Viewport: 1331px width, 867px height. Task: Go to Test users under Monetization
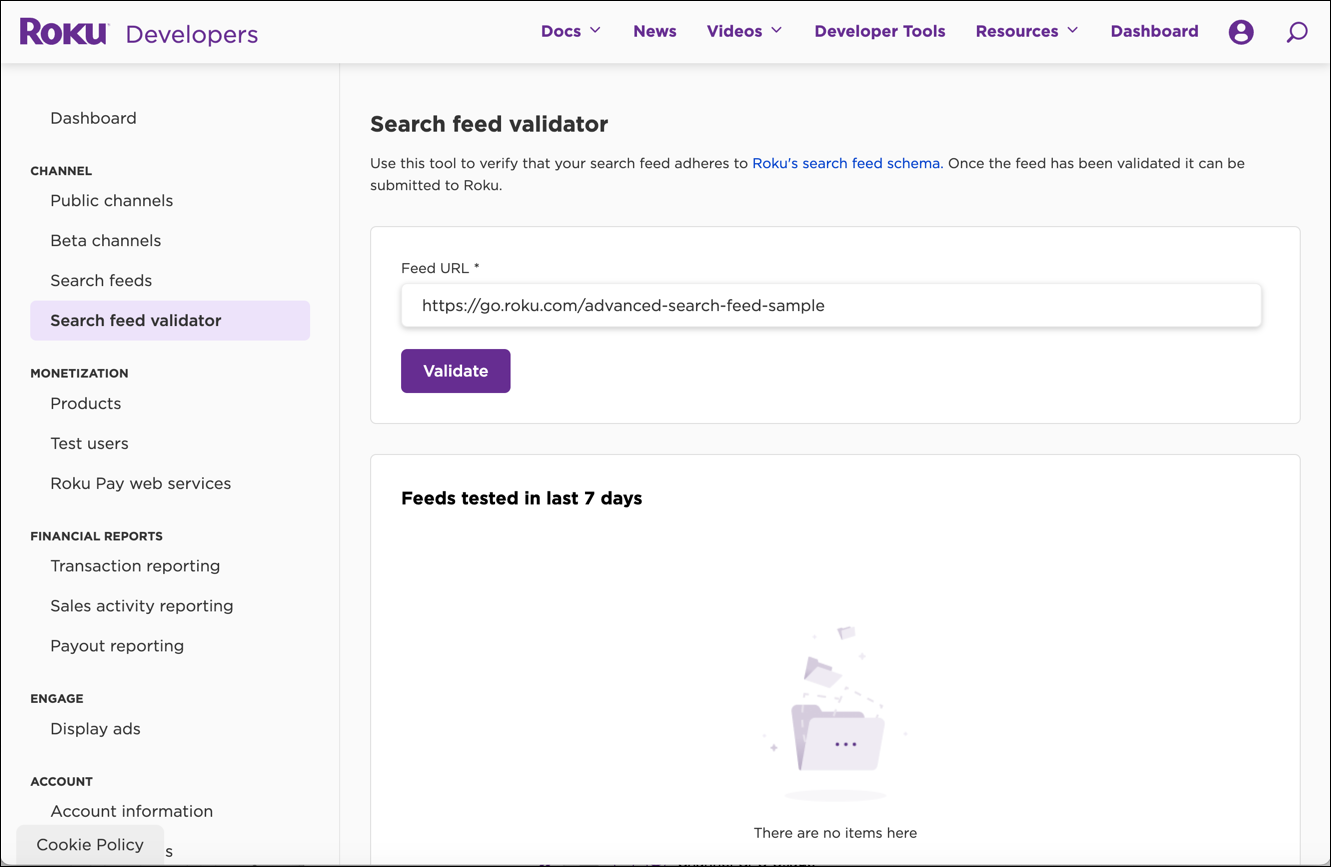(x=89, y=443)
